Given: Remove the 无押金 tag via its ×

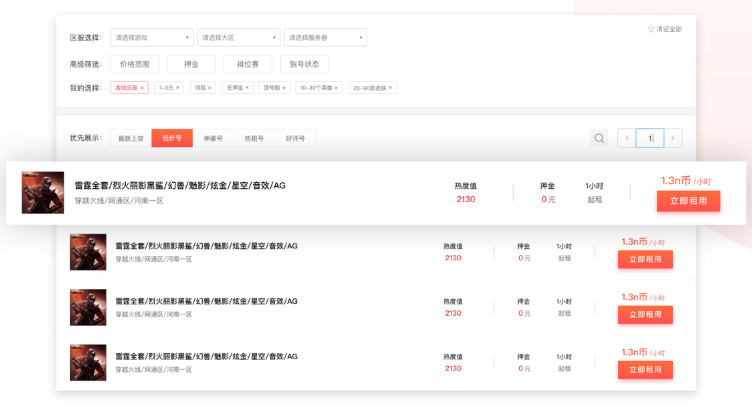Looking at the screenshot, I should [x=247, y=88].
